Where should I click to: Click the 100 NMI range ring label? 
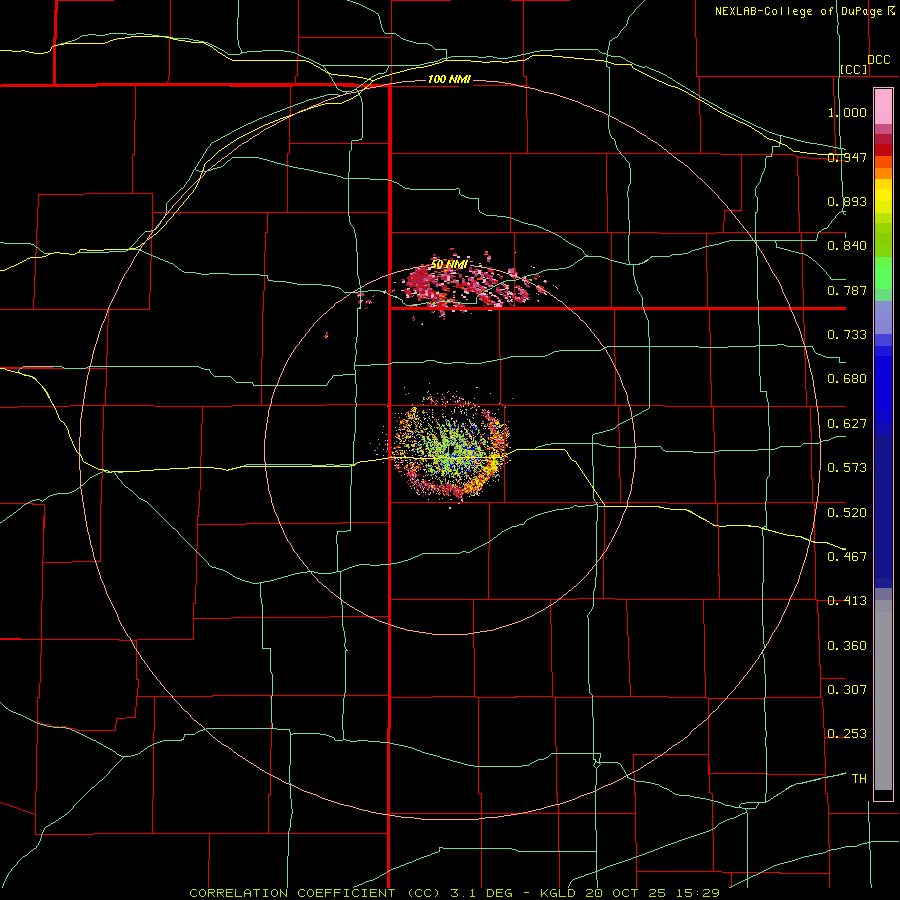[x=449, y=79]
